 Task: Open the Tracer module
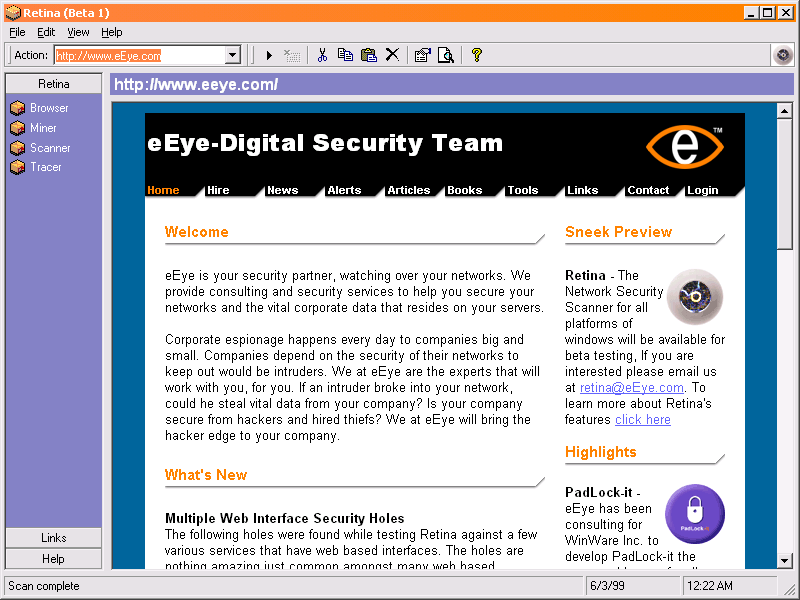pos(45,167)
